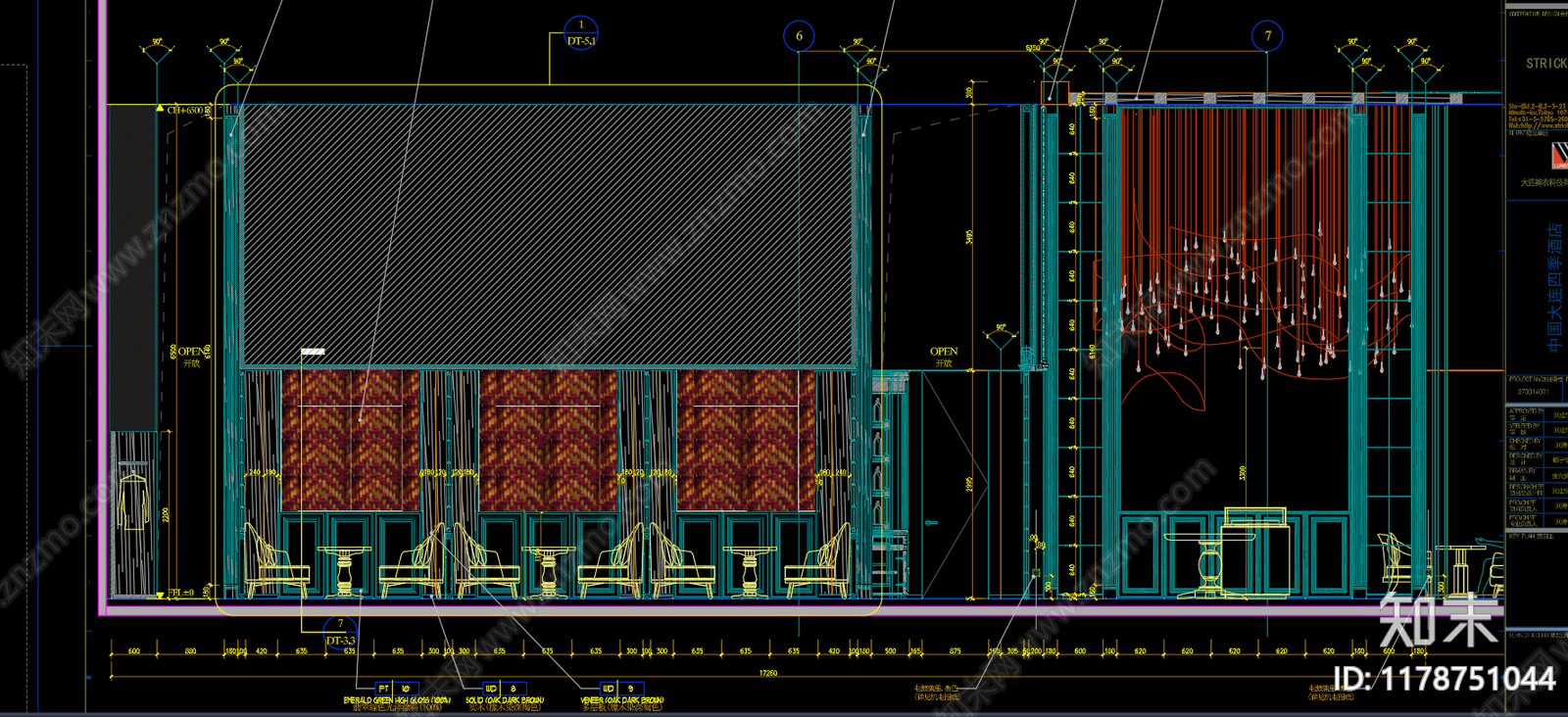Click the left OPEN 开放 label

[192, 357]
